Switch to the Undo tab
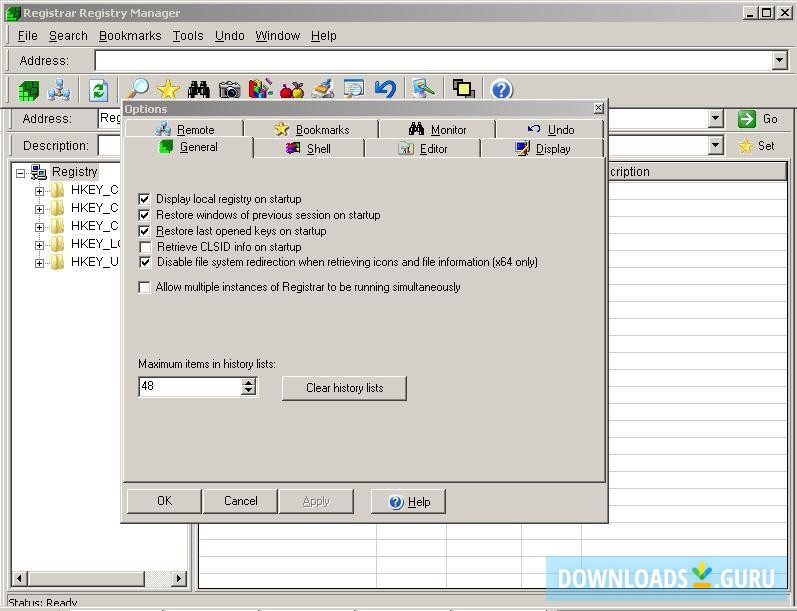Image resolution: width=797 pixels, height=611 pixels. (550, 129)
